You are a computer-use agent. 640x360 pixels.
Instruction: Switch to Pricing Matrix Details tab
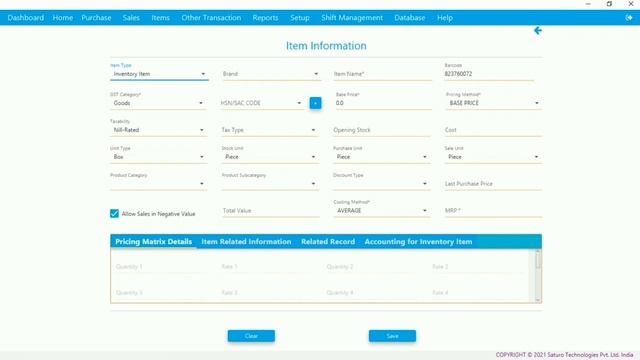pyautogui.click(x=153, y=242)
